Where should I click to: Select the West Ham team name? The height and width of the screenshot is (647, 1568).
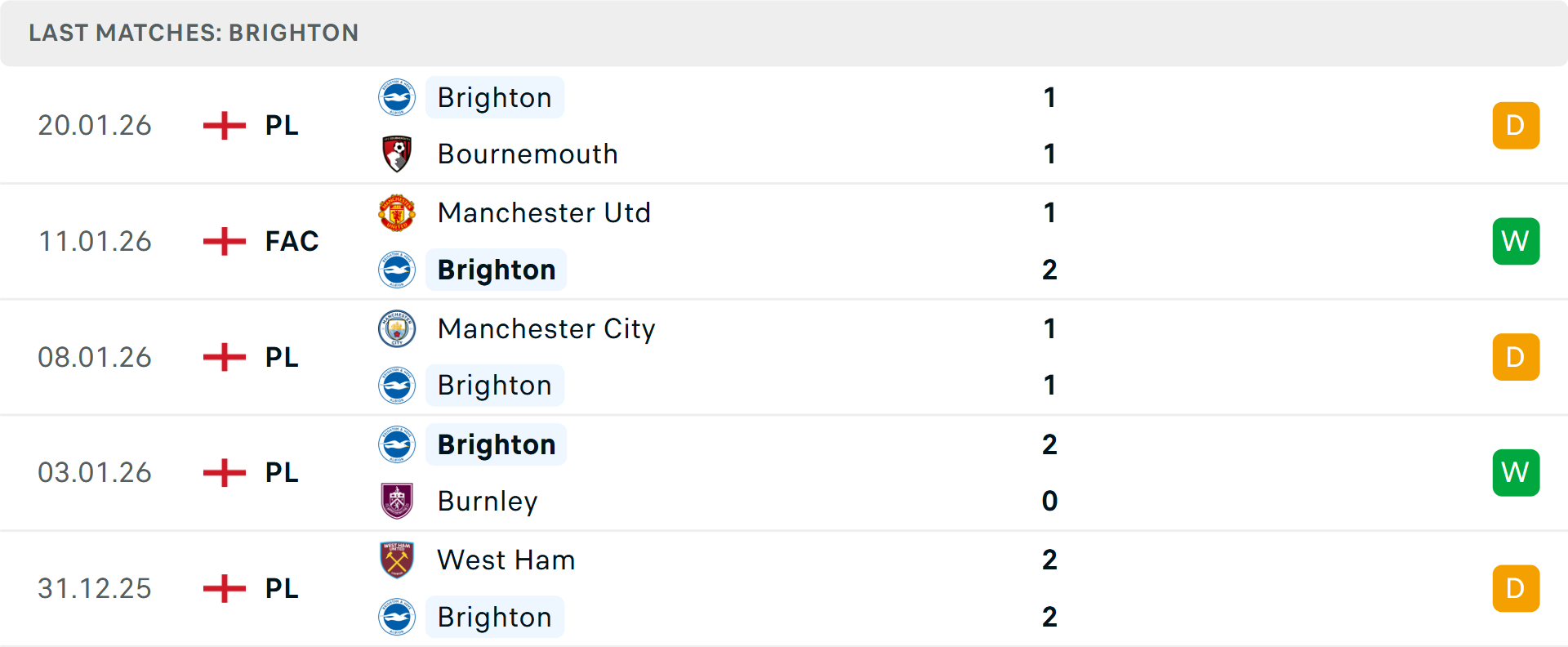point(506,560)
